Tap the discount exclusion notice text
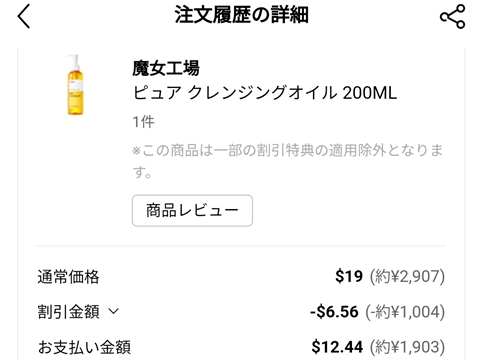Screen dimensions: 480x360 click(288, 161)
